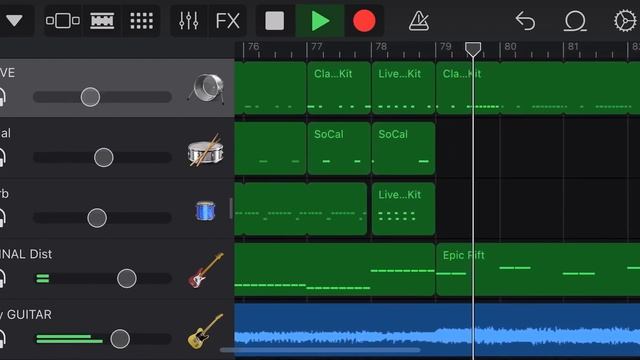The width and height of the screenshot is (640, 360).
Task: Click the track header resize handle
Action: [x=231, y=209]
